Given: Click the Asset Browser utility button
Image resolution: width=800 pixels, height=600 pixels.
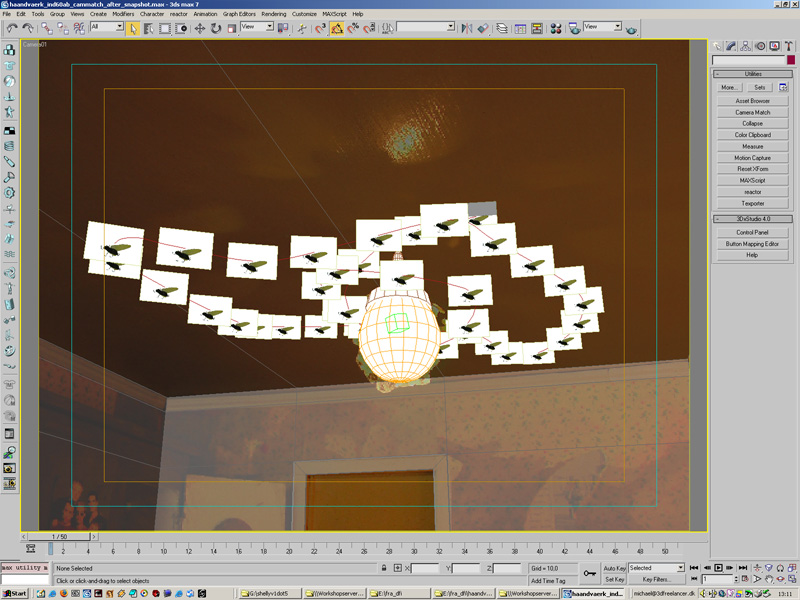Looking at the screenshot, I should (x=753, y=101).
